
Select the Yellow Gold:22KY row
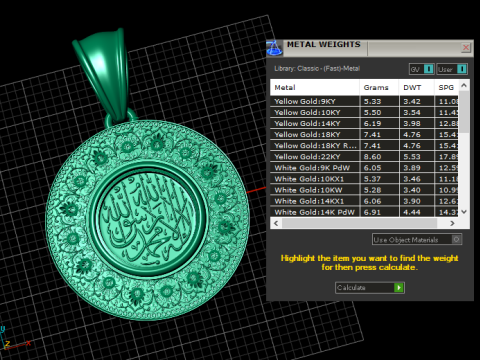(364, 157)
